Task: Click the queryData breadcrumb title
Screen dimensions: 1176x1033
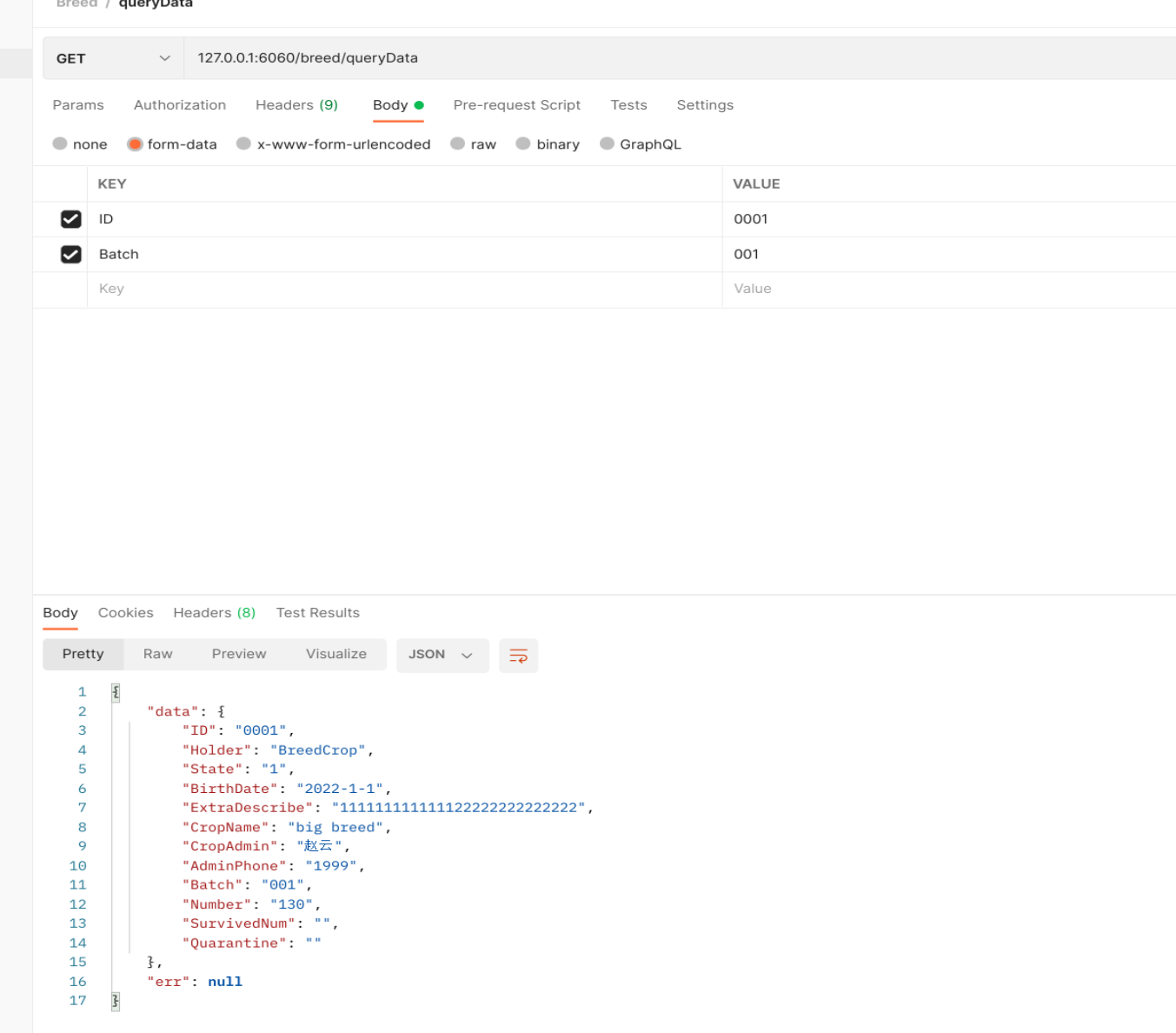Action: tap(156, 3)
